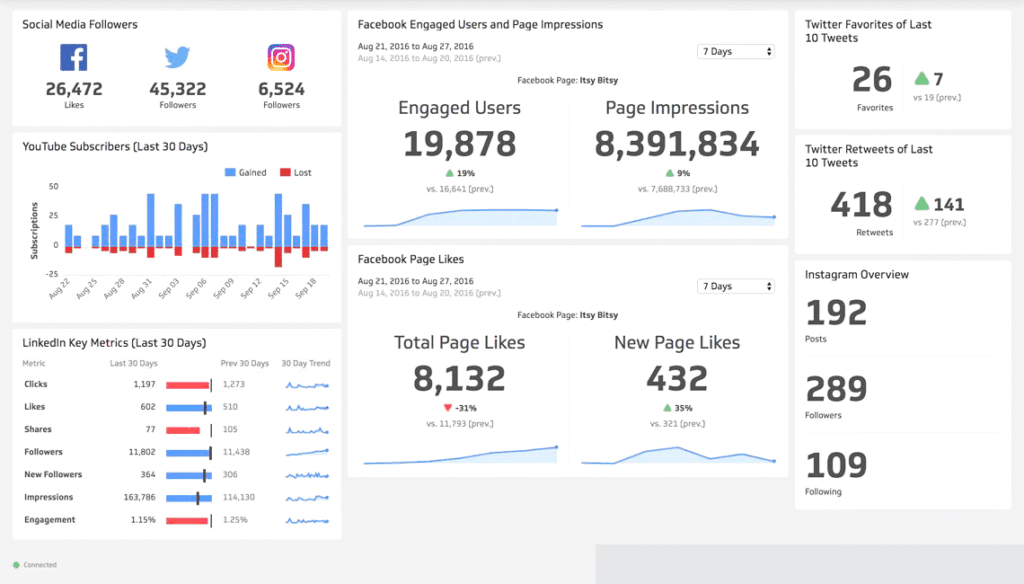Click green up arrow beside Twitter Favorites
This screenshot has width=1024, height=584.
coord(922,79)
